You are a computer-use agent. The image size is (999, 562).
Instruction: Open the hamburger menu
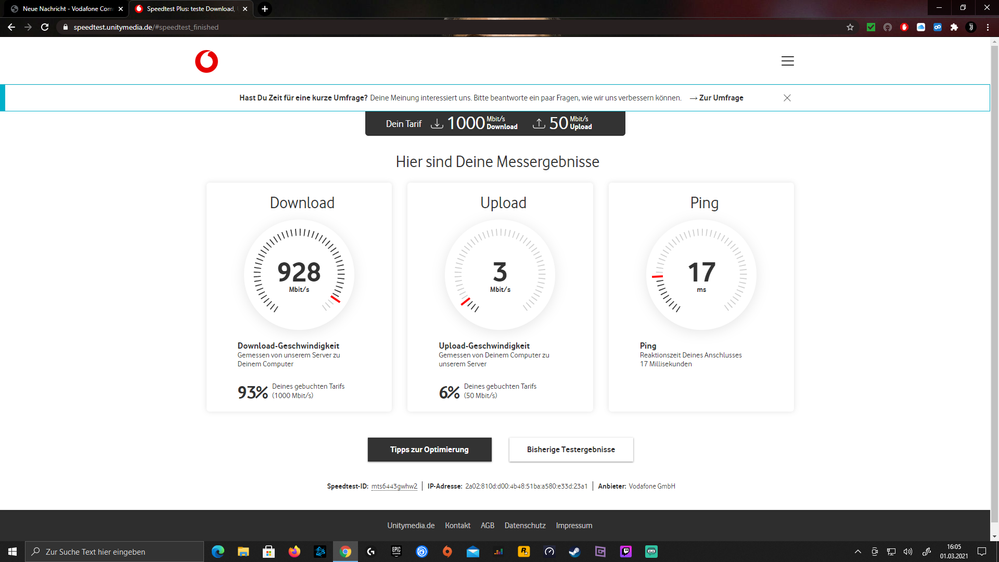(x=787, y=61)
